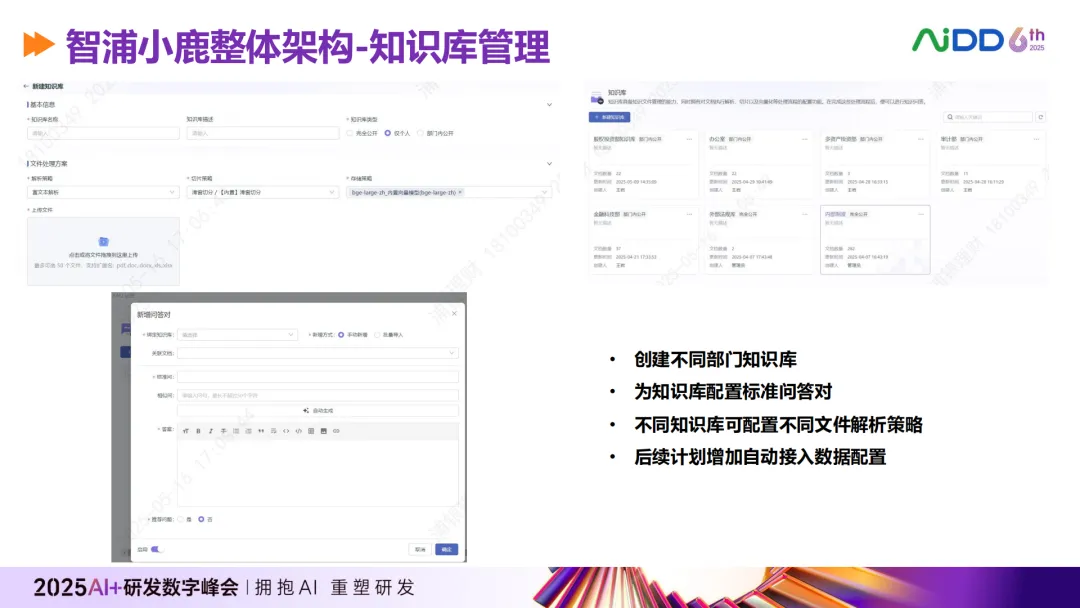Click the italic icon in answer editor
Image resolution: width=1080 pixels, height=608 pixels.
point(210,431)
